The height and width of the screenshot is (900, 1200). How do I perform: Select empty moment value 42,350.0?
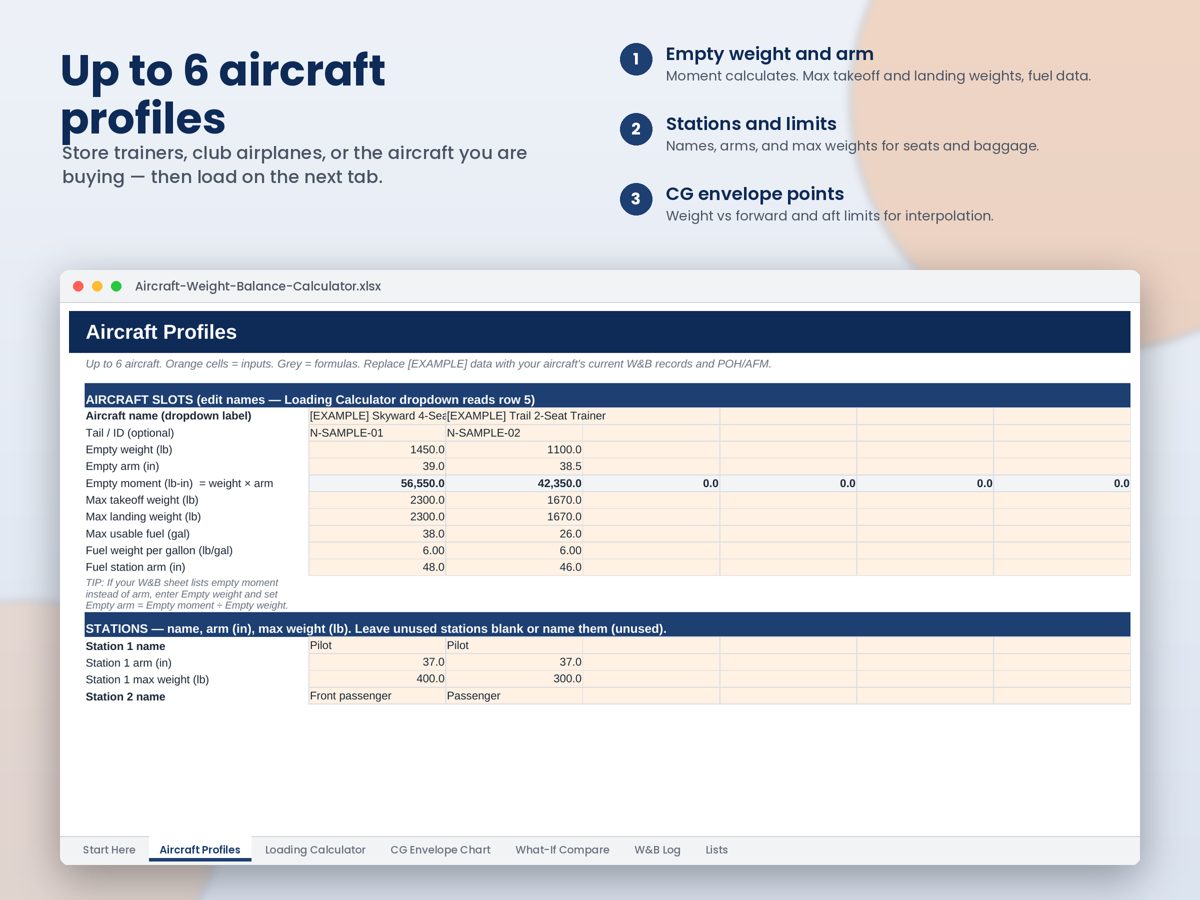click(514, 483)
